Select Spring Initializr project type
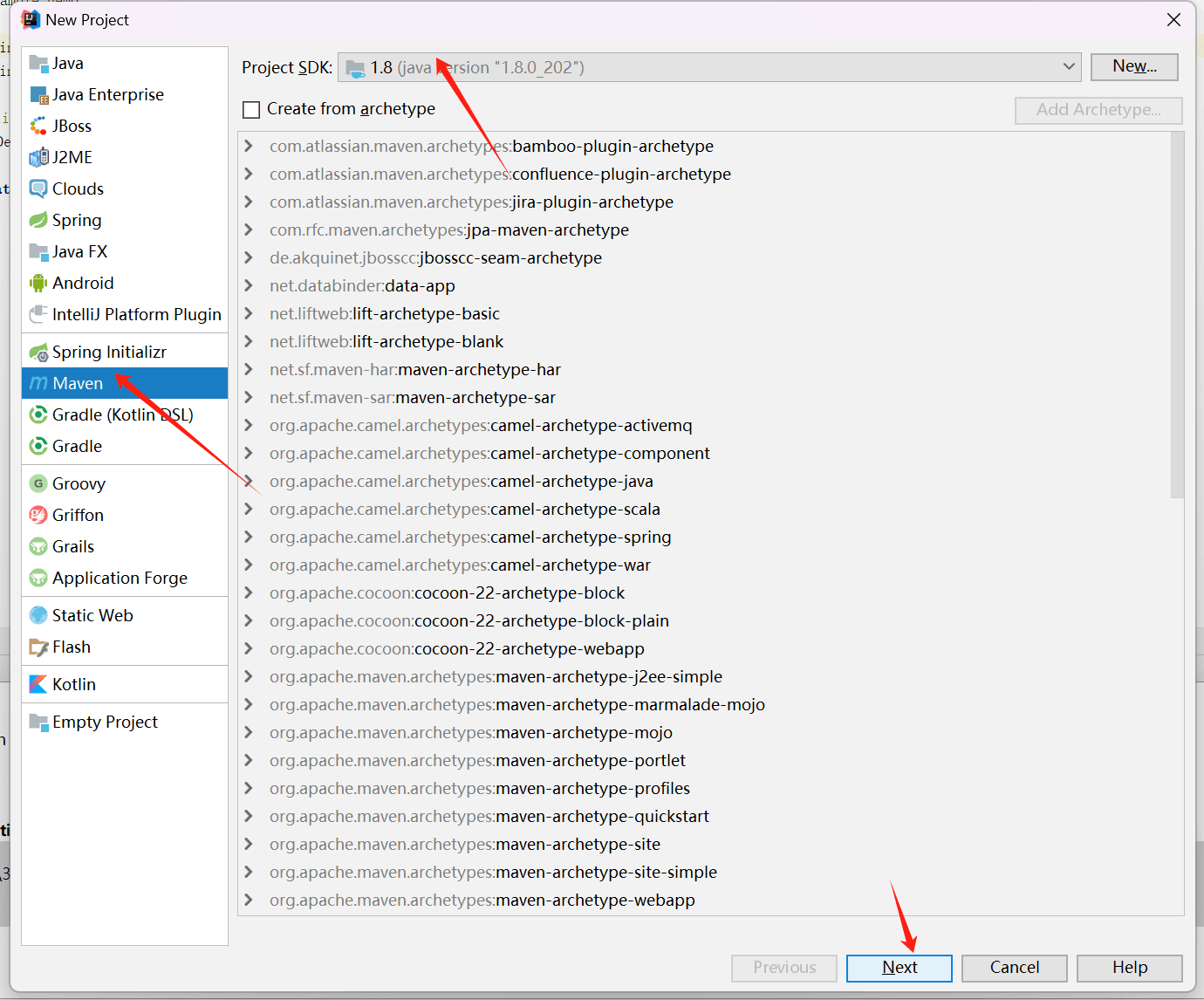This screenshot has height=1000, width=1204. [125, 352]
